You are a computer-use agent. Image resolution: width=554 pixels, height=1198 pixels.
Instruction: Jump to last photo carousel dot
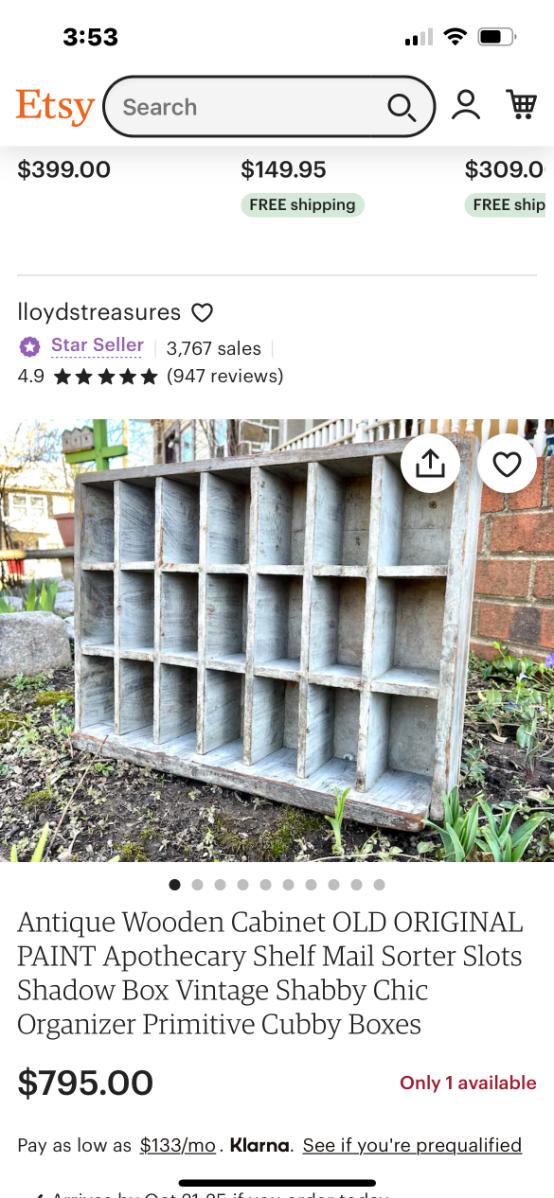point(379,885)
